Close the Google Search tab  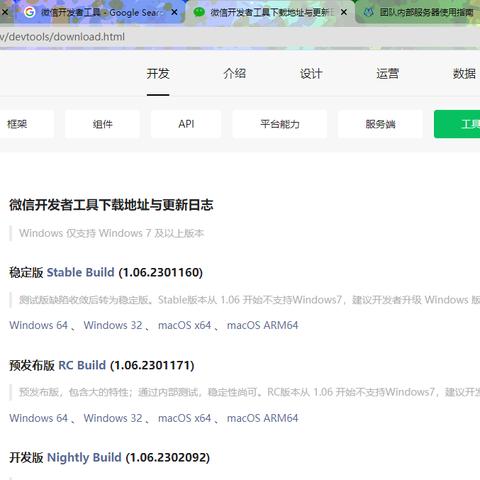pyautogui.click(x=174, y=12)
